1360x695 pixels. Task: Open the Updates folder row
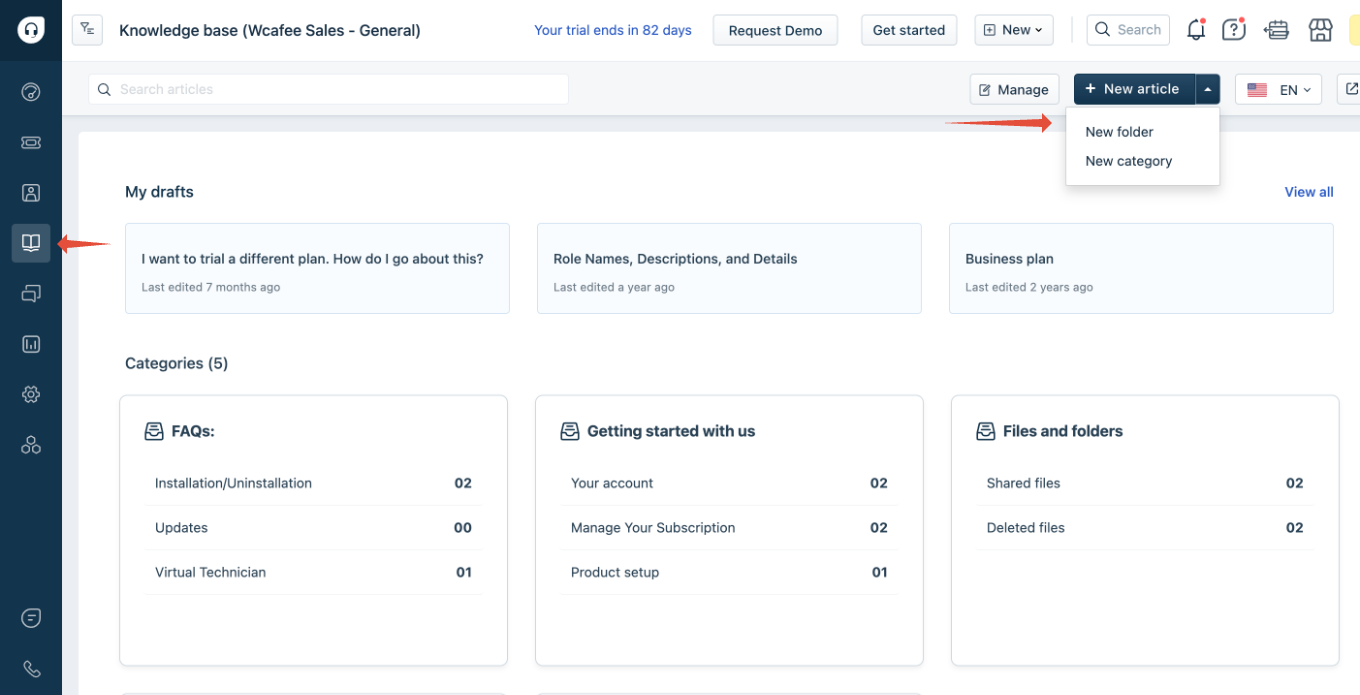click(313, 528)
